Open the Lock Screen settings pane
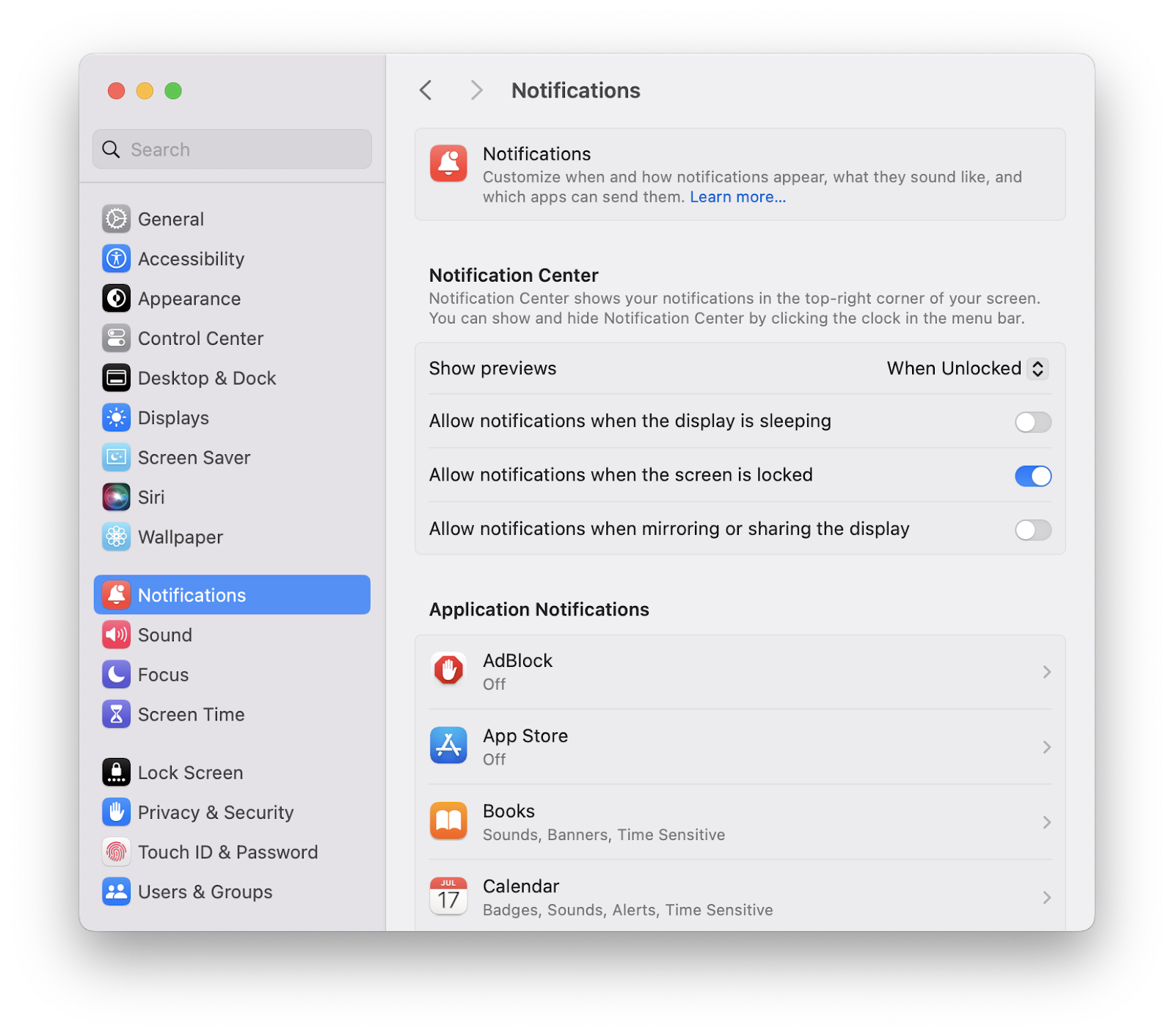 coord(232,772)
